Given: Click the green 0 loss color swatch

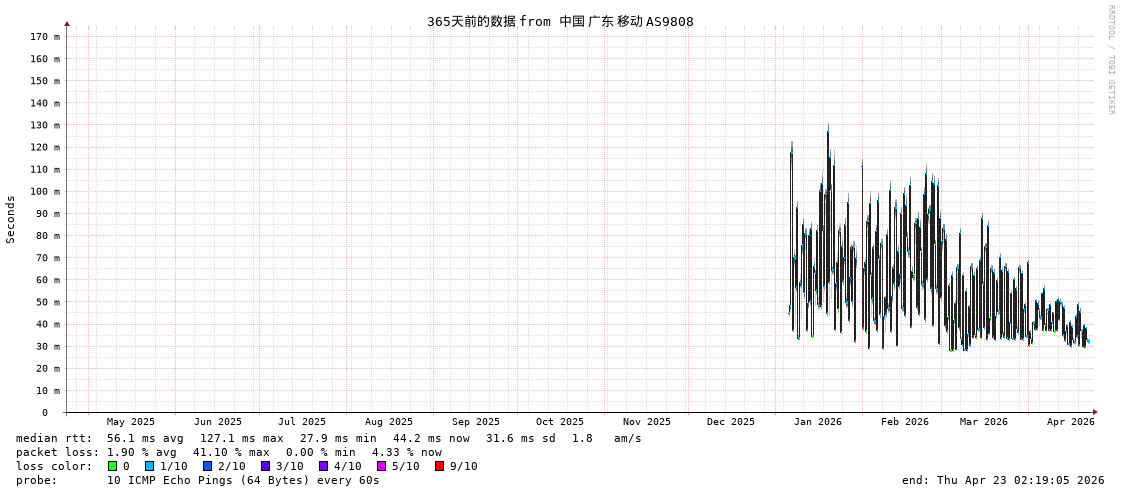Looking at the screenshot, I should (x=113, y=466).
